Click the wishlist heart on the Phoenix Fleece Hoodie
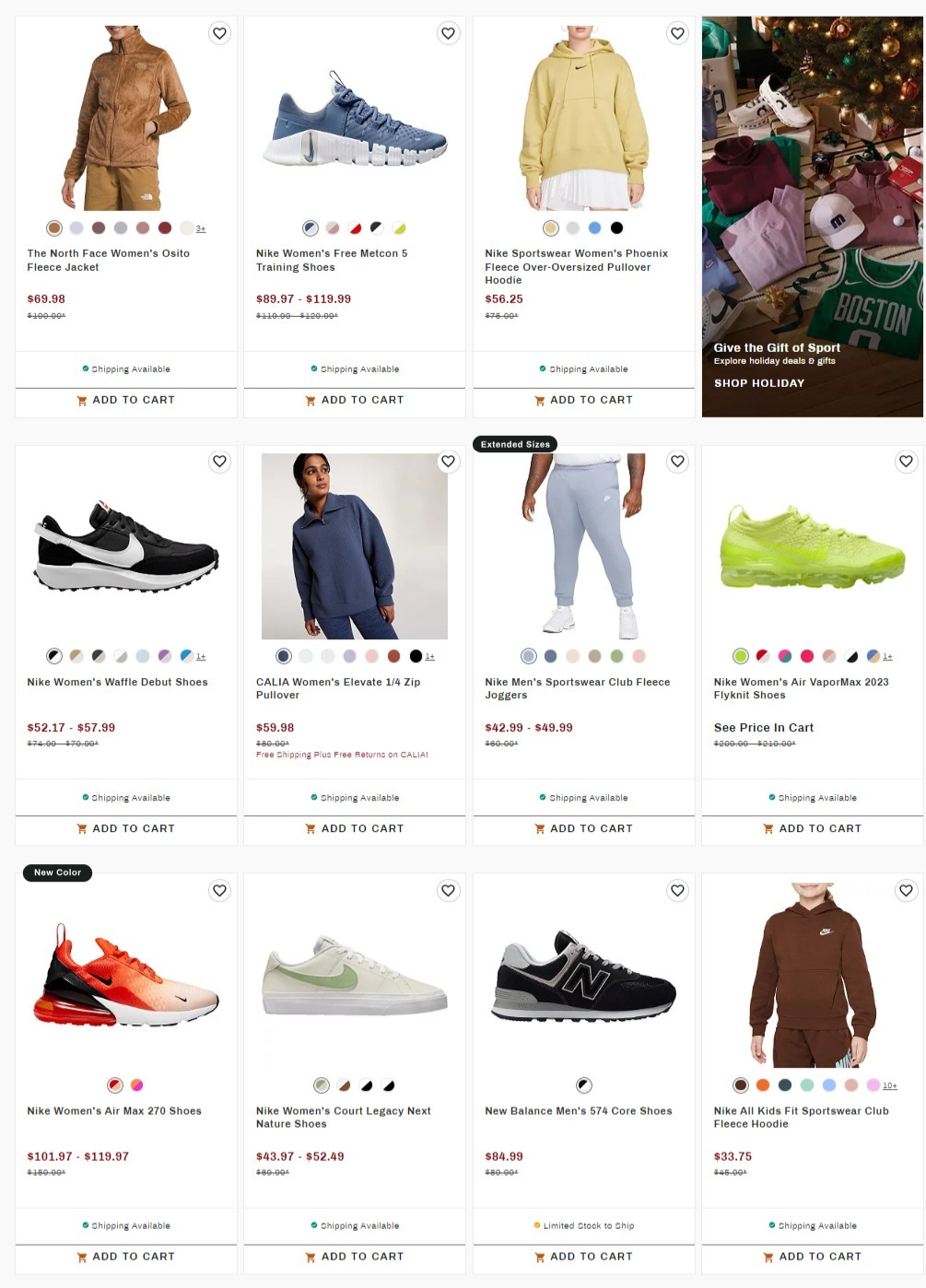The height and width of the screenshot is (1288, 926). [677, 33]
